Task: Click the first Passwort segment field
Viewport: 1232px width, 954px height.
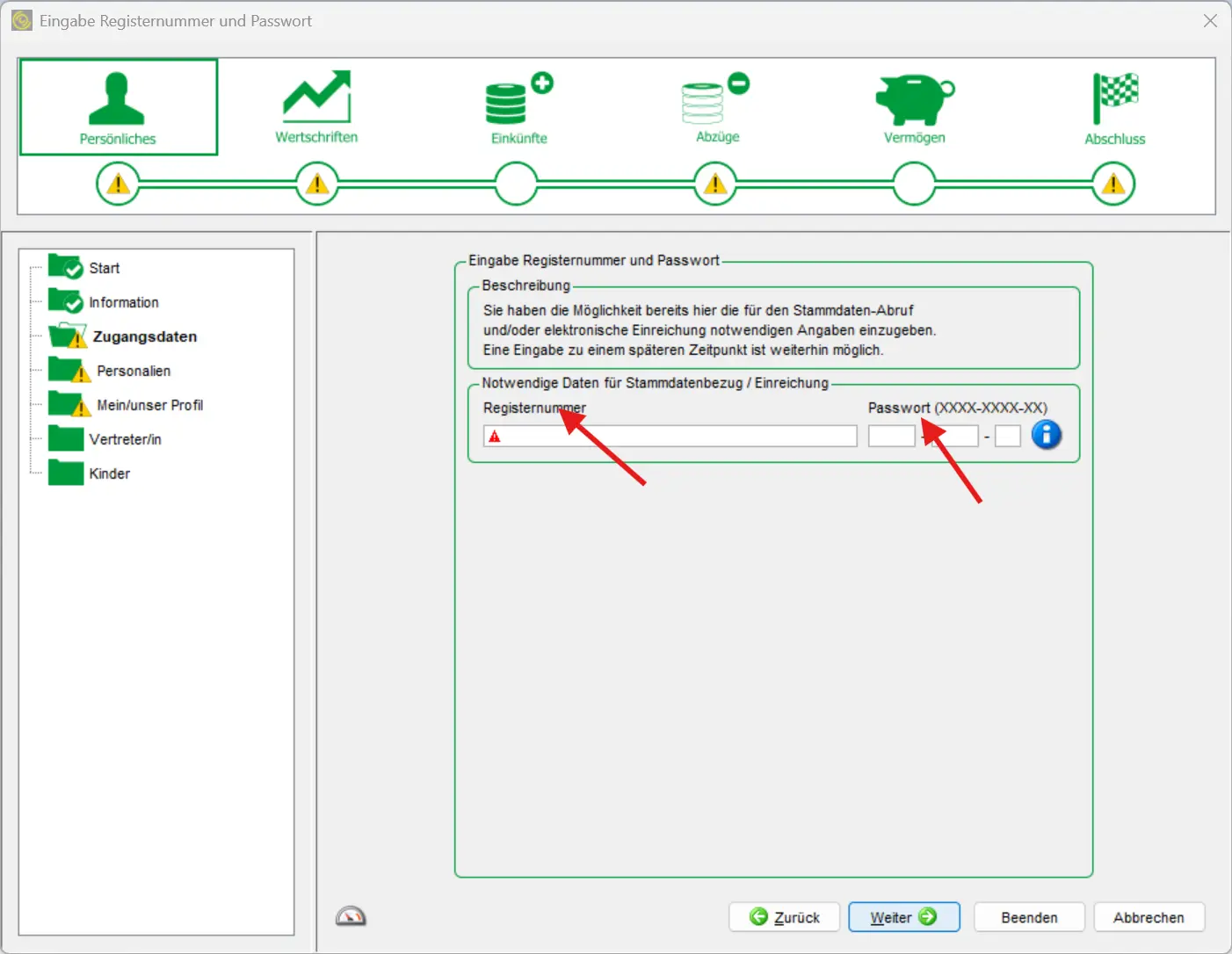Action: click(x=891, y=436)
